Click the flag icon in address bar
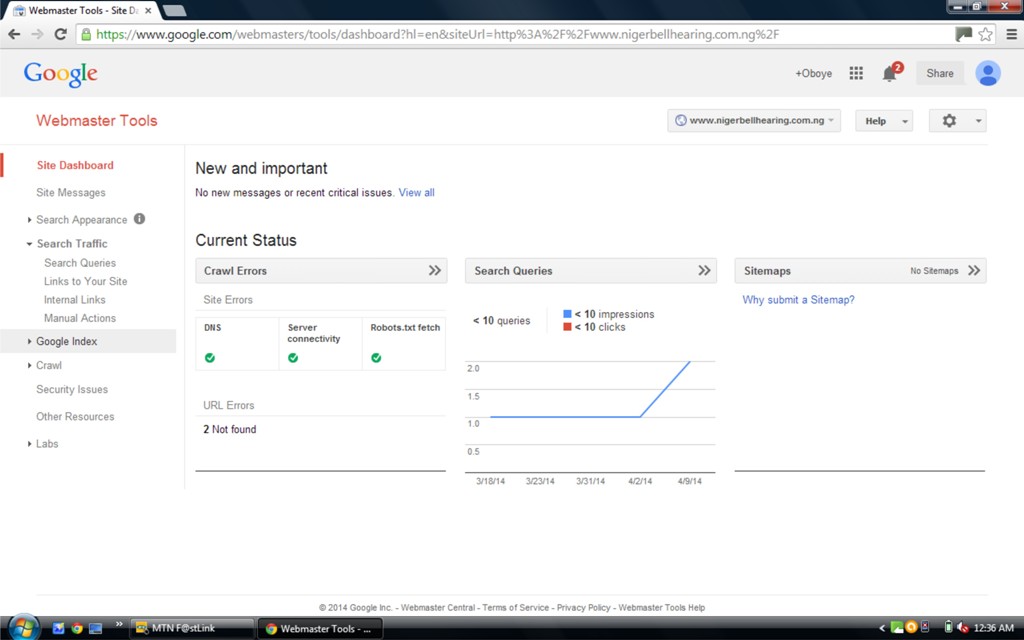 (964, 35)
